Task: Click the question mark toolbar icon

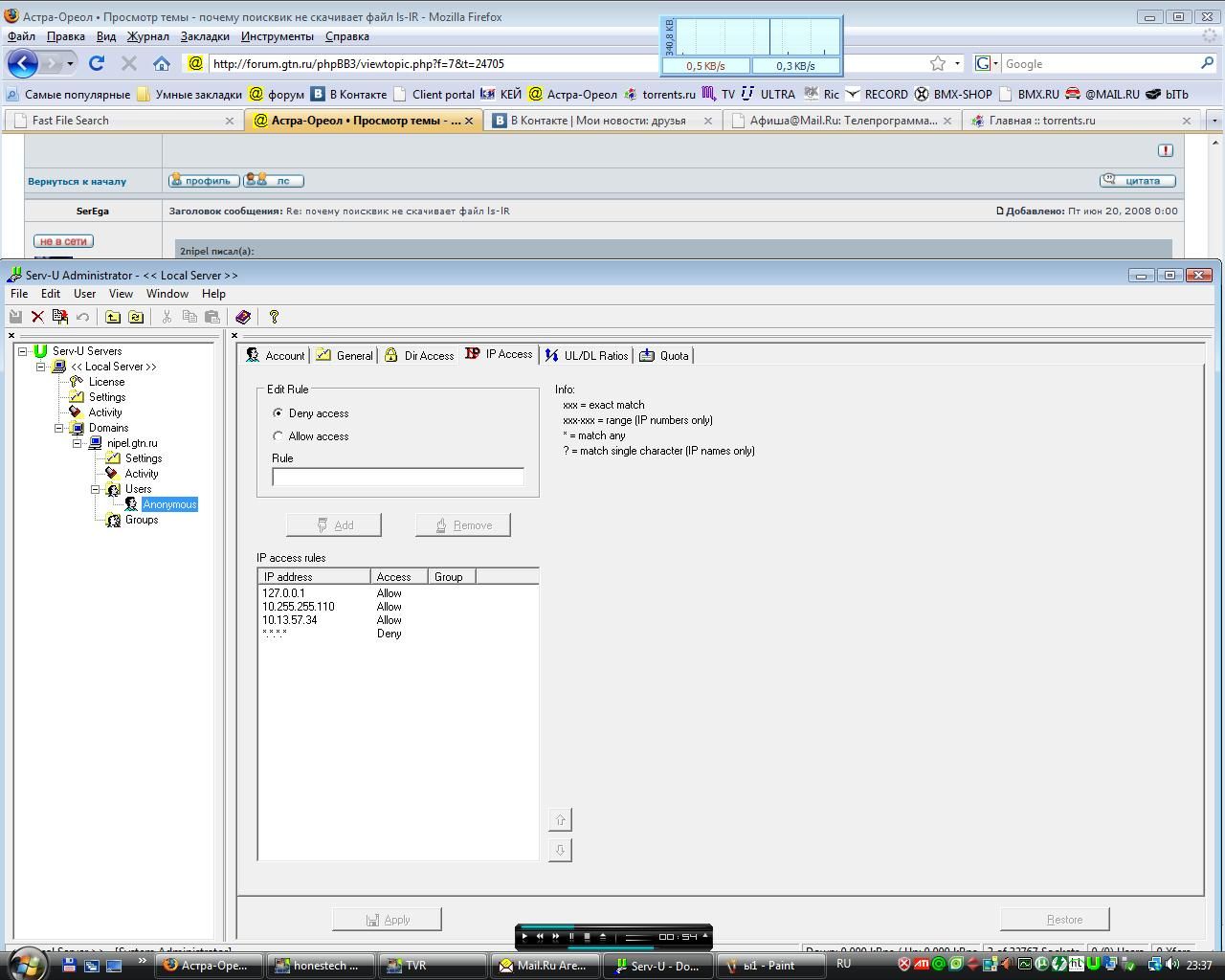Action: coord(274,317)
